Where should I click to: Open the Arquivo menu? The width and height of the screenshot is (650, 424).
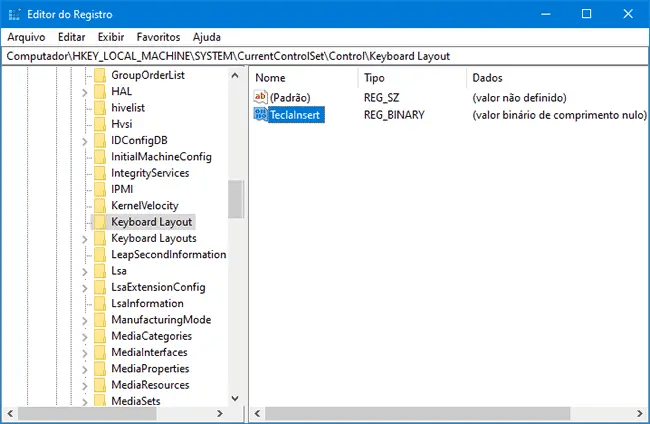[x=26, y=36]
